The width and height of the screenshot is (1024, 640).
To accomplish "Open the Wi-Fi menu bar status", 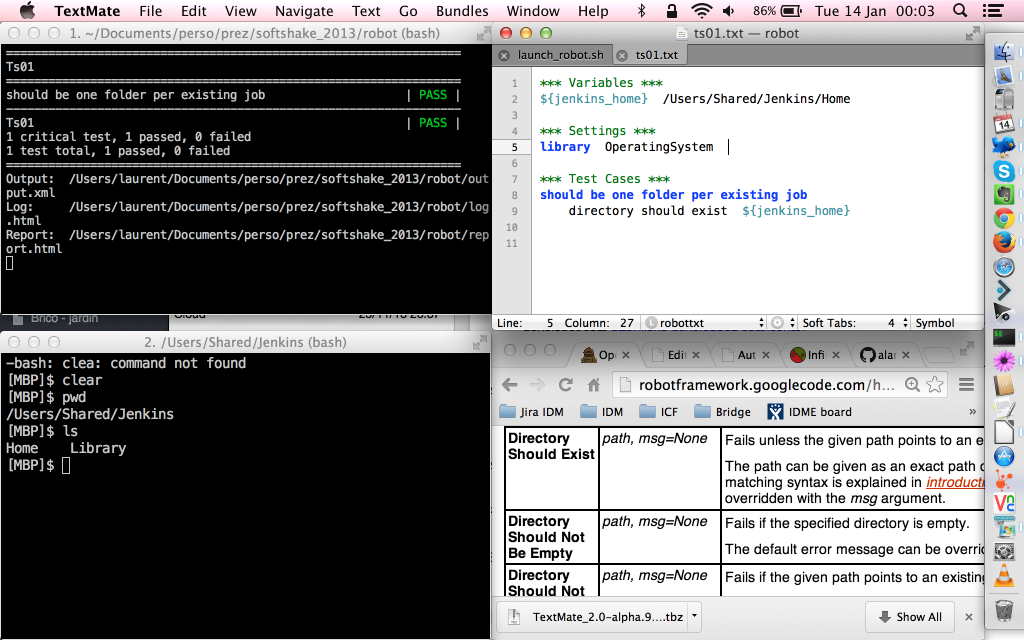I will coord(701,10).
